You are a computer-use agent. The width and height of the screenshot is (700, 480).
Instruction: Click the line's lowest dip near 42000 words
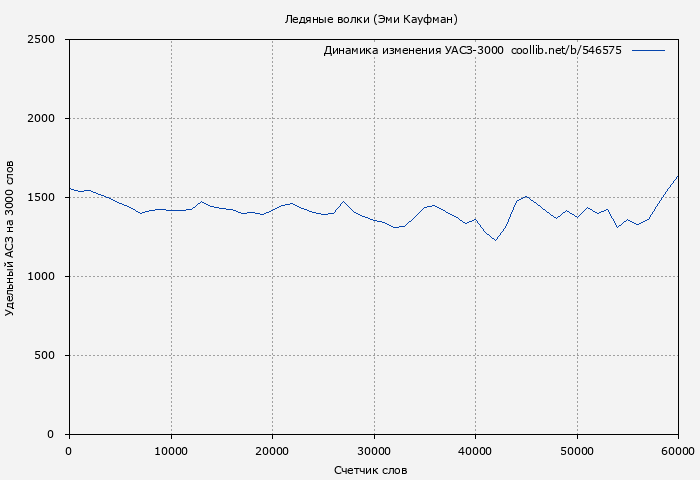(495, 240)
